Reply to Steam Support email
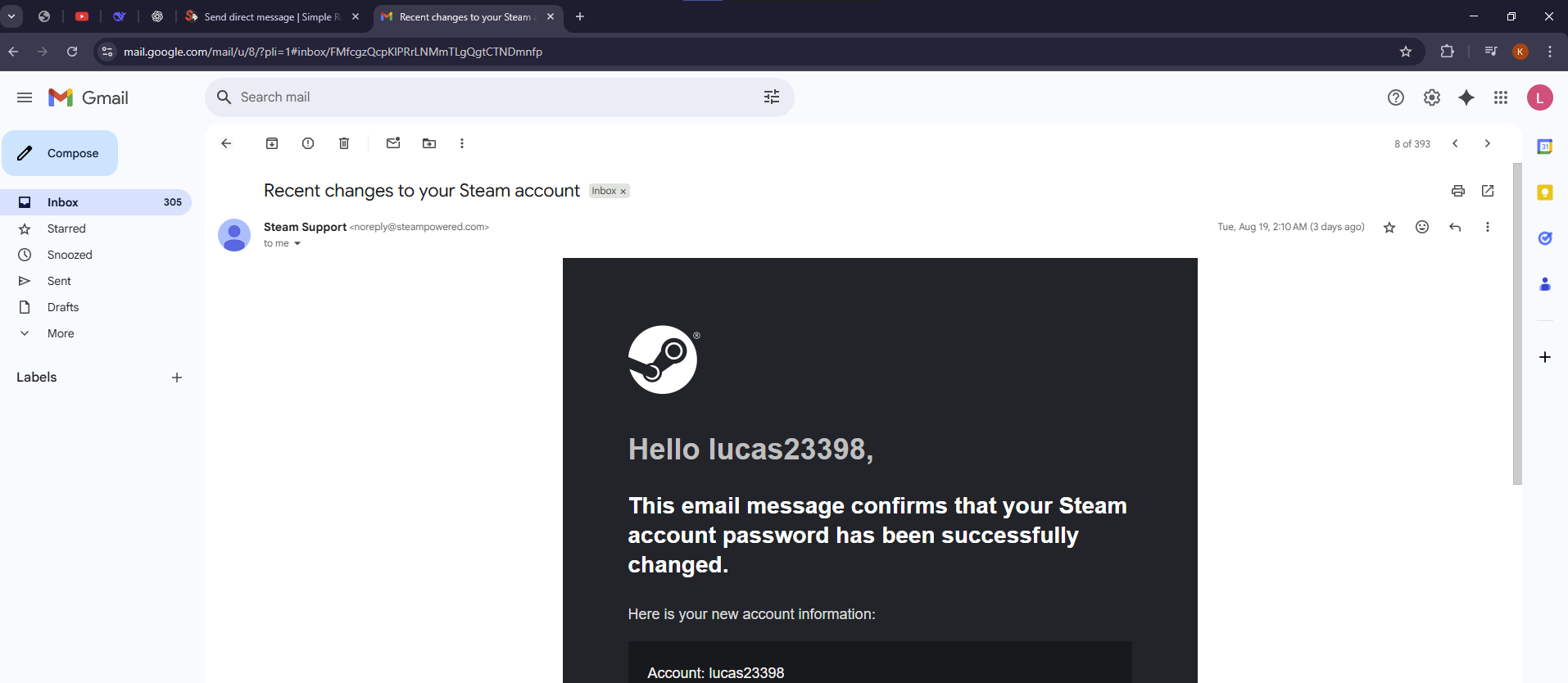Viewport: 1568px width, 683px height. 1455,227
